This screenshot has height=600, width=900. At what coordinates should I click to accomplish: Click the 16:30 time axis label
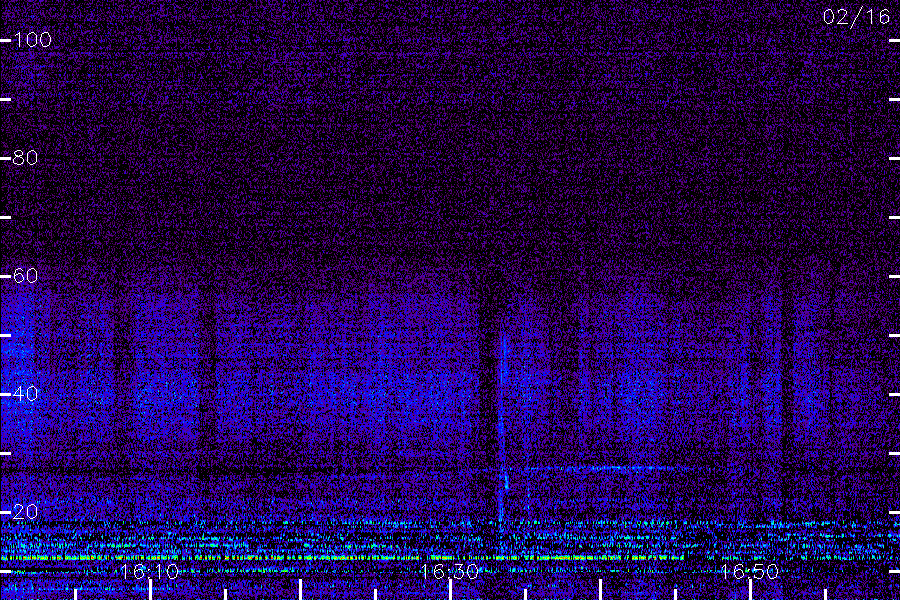click(x=449, y=572)
